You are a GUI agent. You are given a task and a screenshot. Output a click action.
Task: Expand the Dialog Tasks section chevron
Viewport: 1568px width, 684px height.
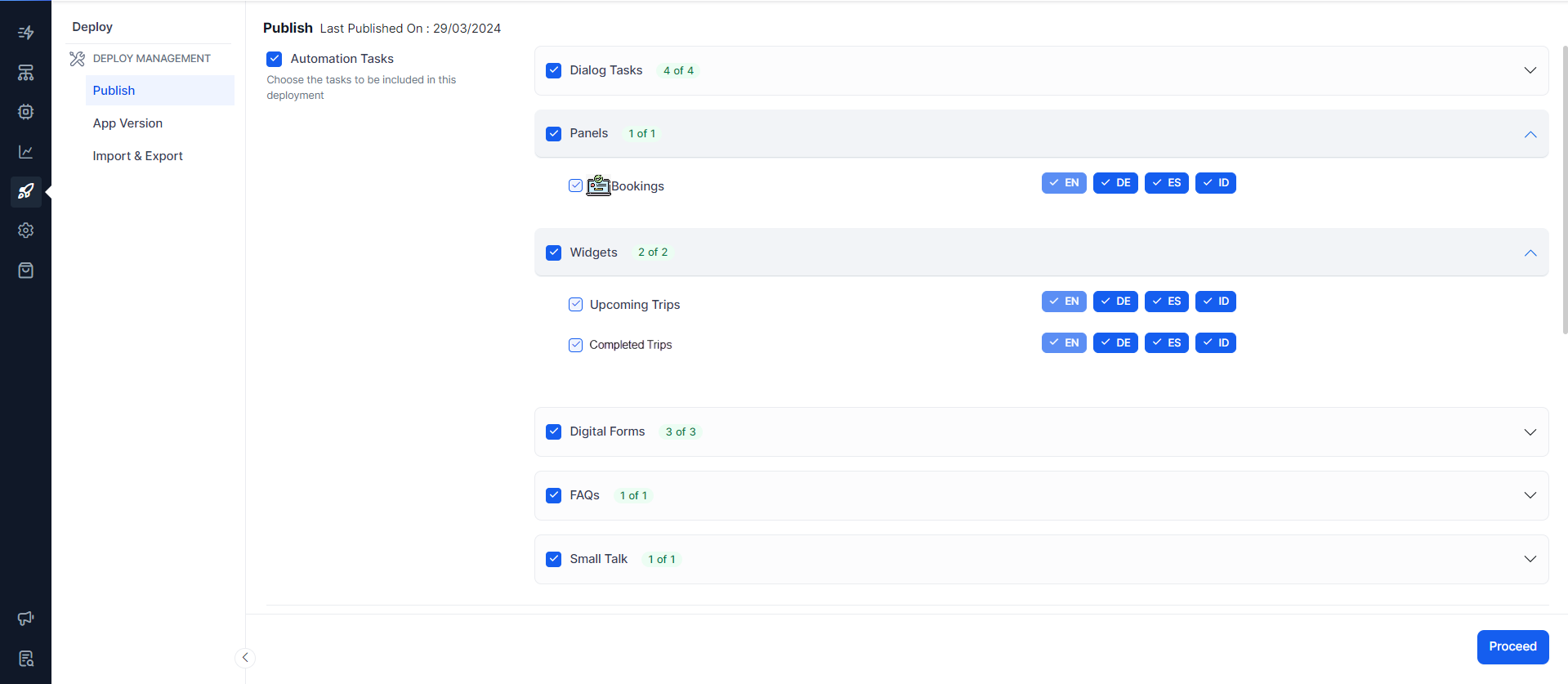pos(1530,70)
